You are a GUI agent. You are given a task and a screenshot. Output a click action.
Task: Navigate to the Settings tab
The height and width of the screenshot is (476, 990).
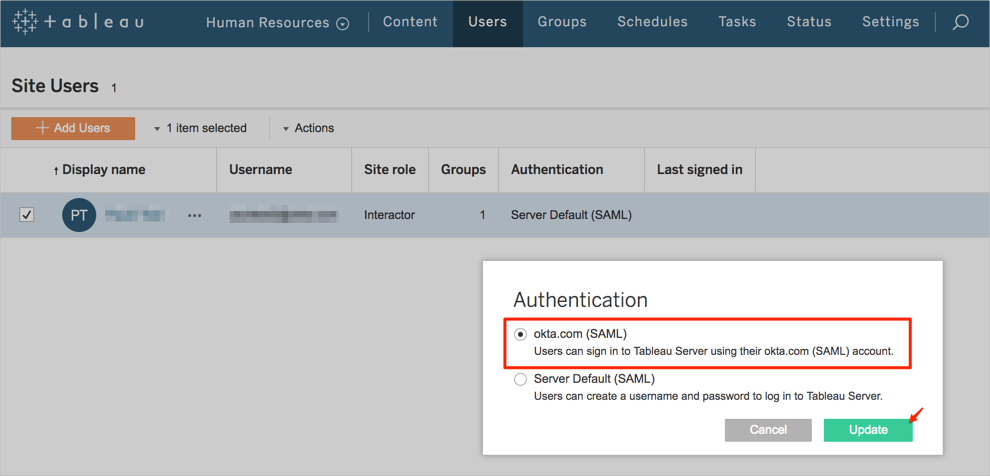[x=890, y=22]
